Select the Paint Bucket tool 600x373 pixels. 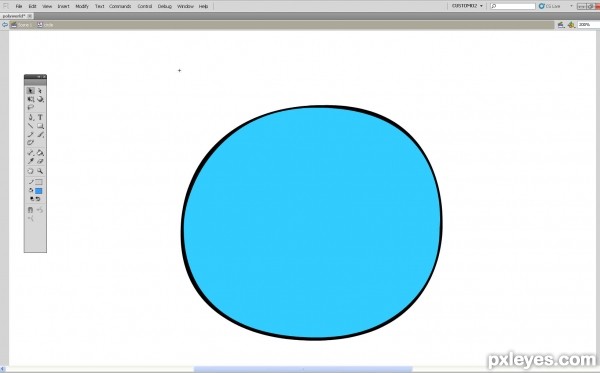coord(40,153)
